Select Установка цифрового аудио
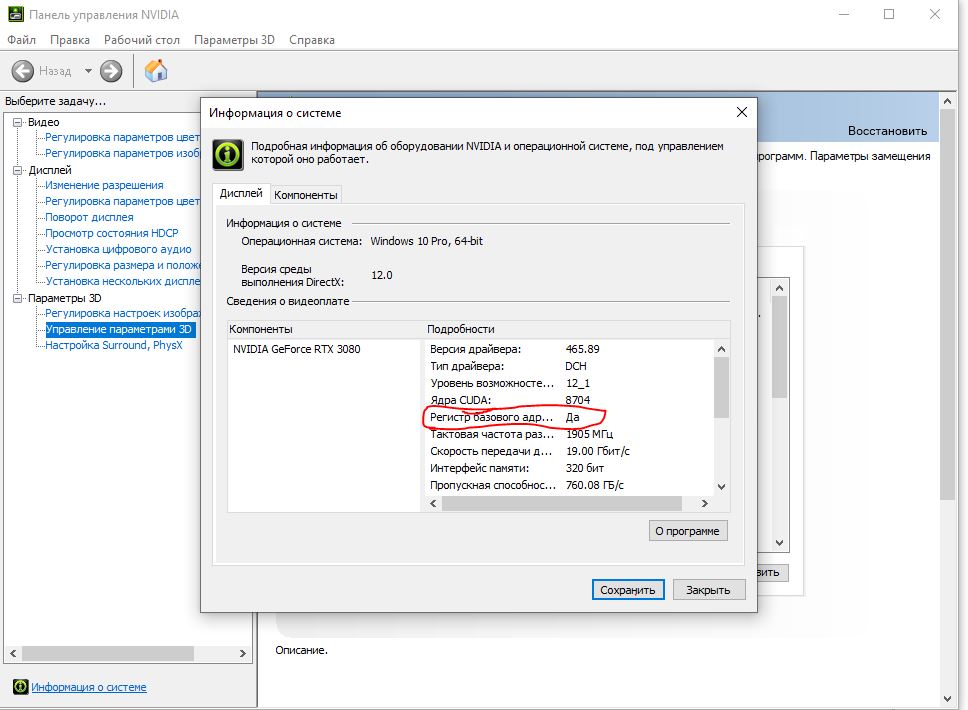 click(x=119, y=249)
